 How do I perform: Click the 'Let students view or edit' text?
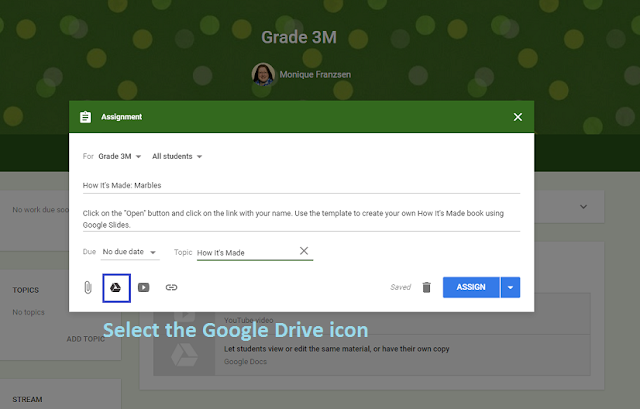click(336, 349)
